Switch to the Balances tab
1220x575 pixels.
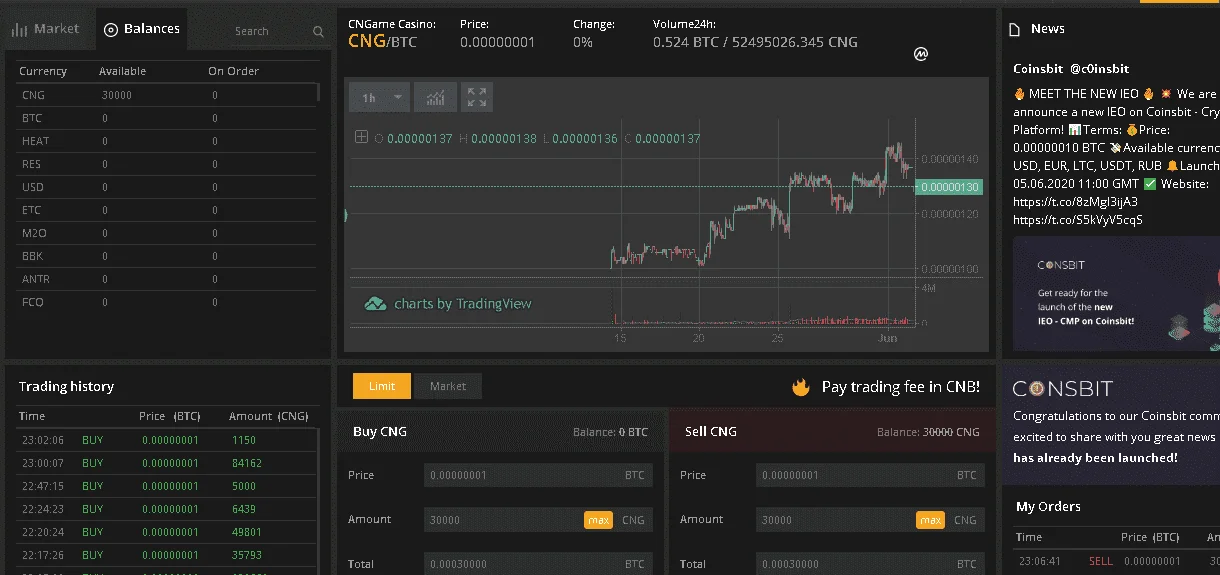click(x=142, y=29)
